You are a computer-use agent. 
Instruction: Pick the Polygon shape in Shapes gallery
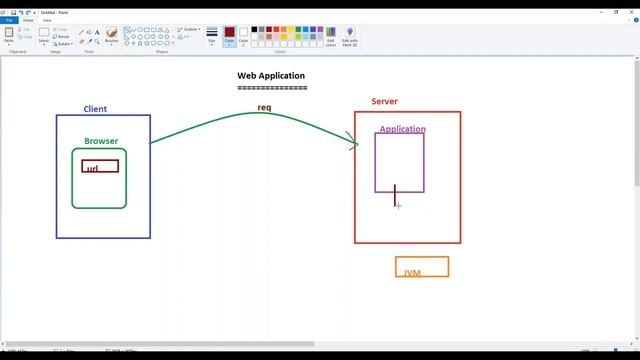coord(160,30)
